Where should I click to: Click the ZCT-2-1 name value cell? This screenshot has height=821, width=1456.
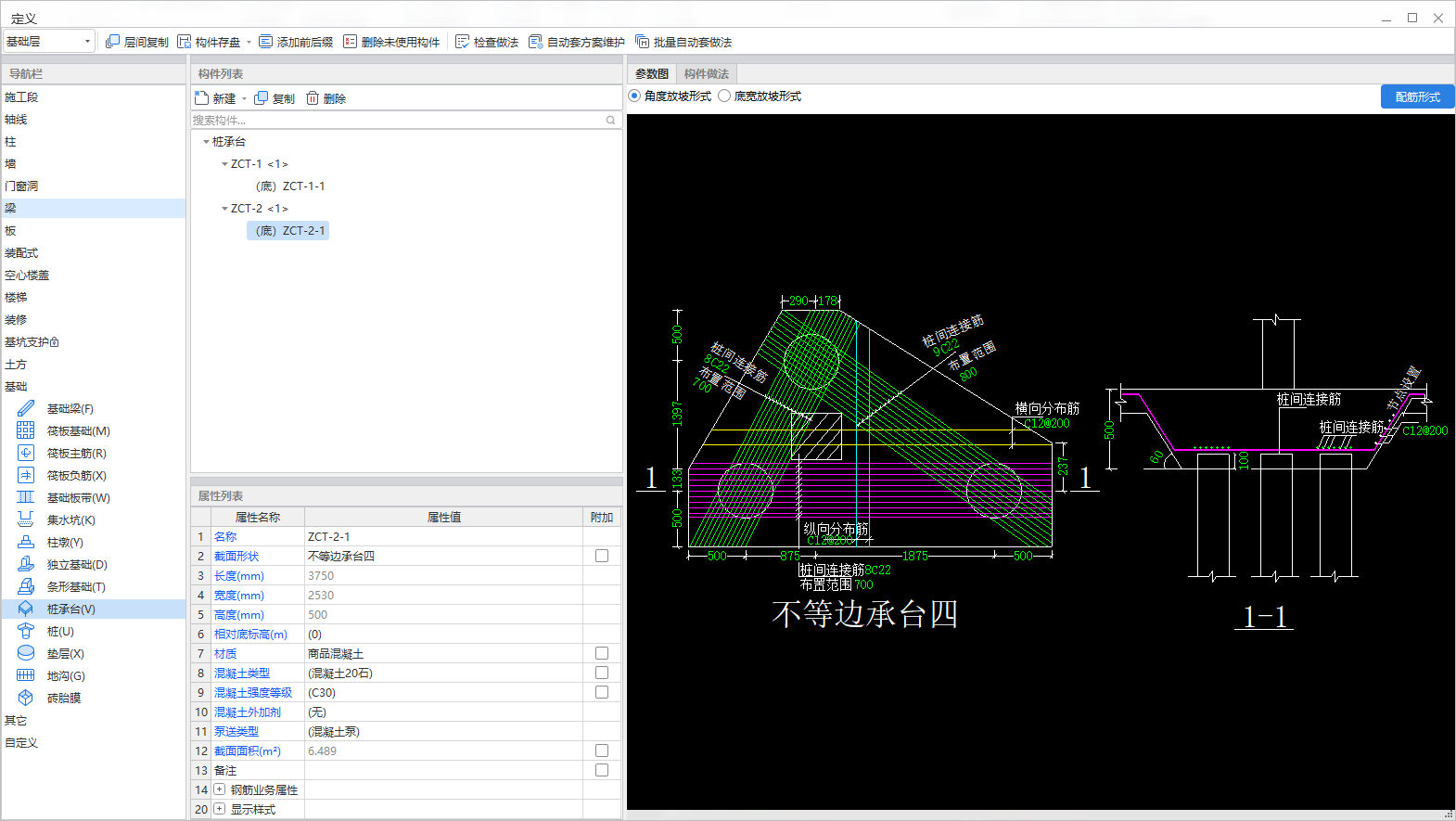pyautogui.click(x=443, y=536)
